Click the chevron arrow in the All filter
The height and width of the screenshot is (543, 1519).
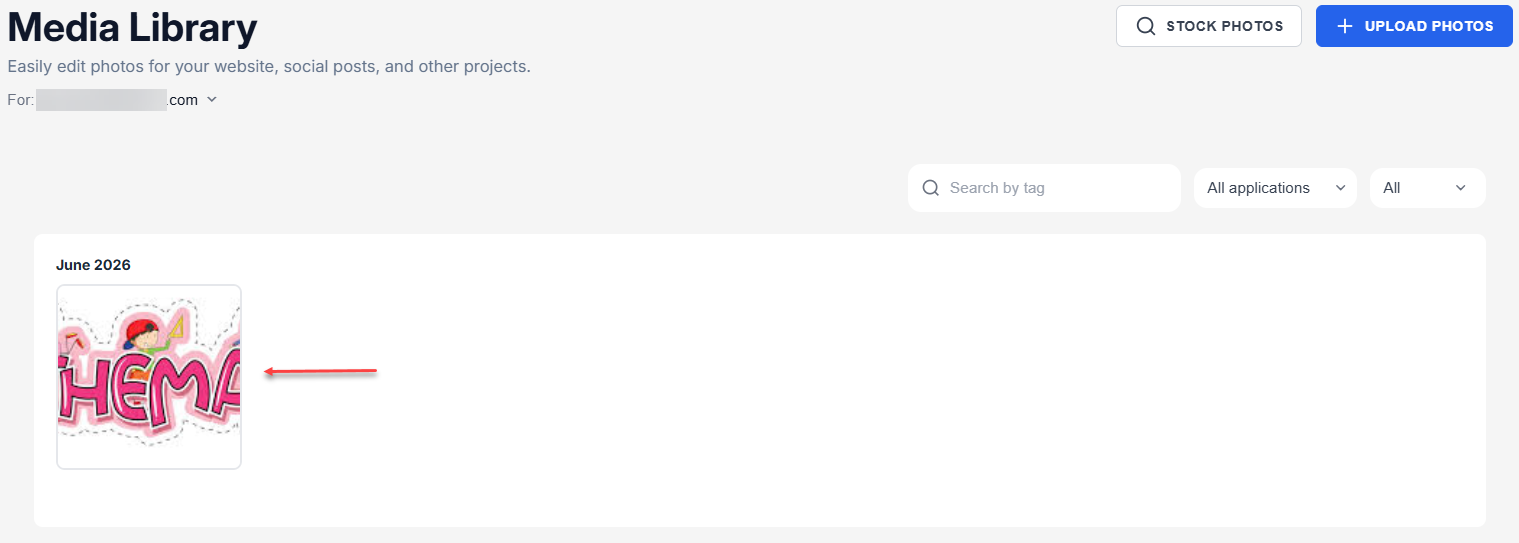[x=1460, y=188]
